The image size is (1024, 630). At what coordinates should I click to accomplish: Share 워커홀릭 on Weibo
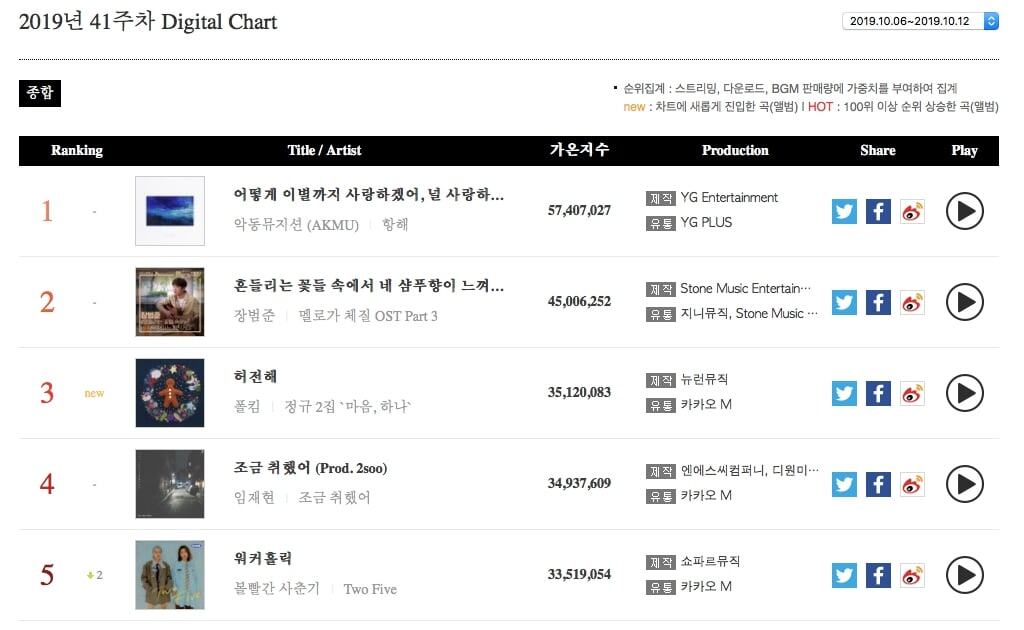(912, 575)
